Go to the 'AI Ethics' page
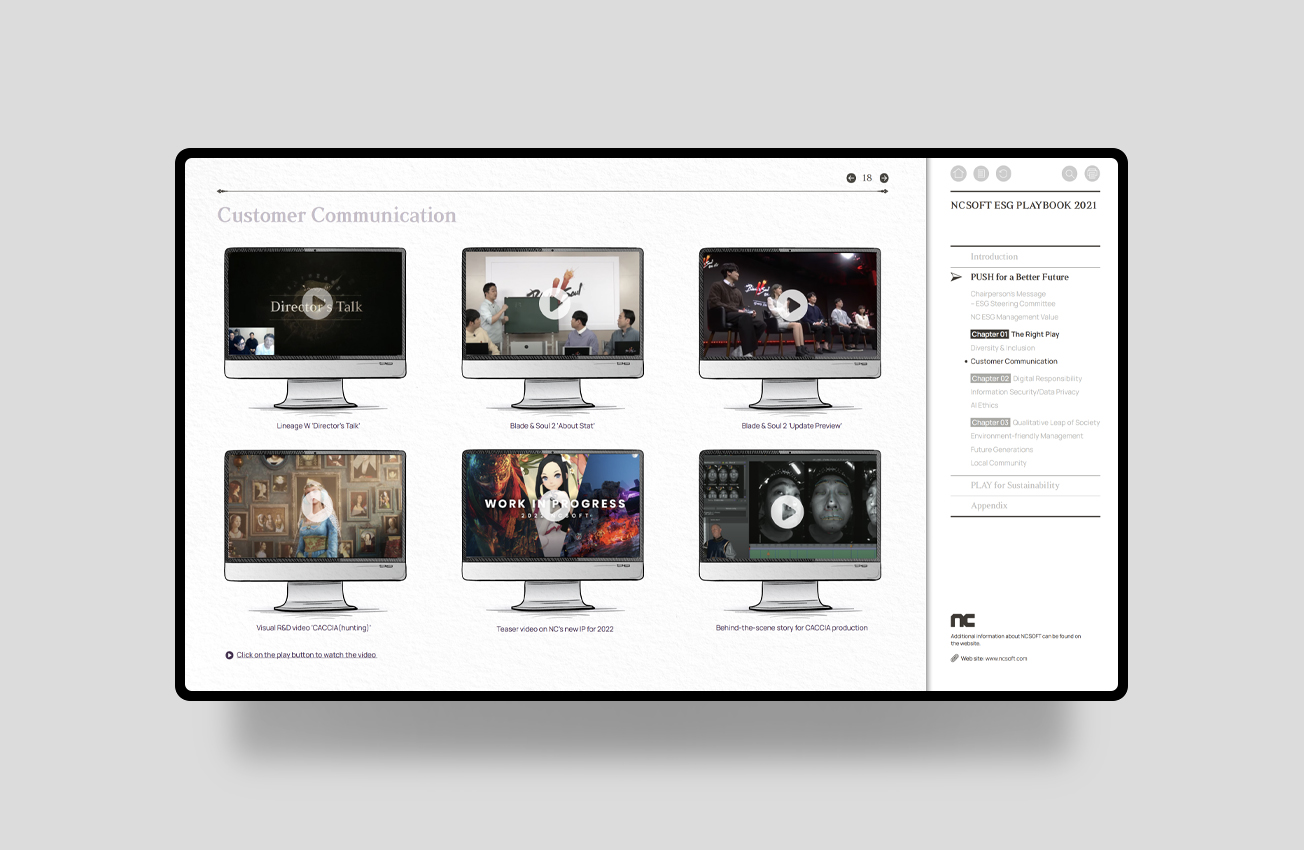 point(984,405)
